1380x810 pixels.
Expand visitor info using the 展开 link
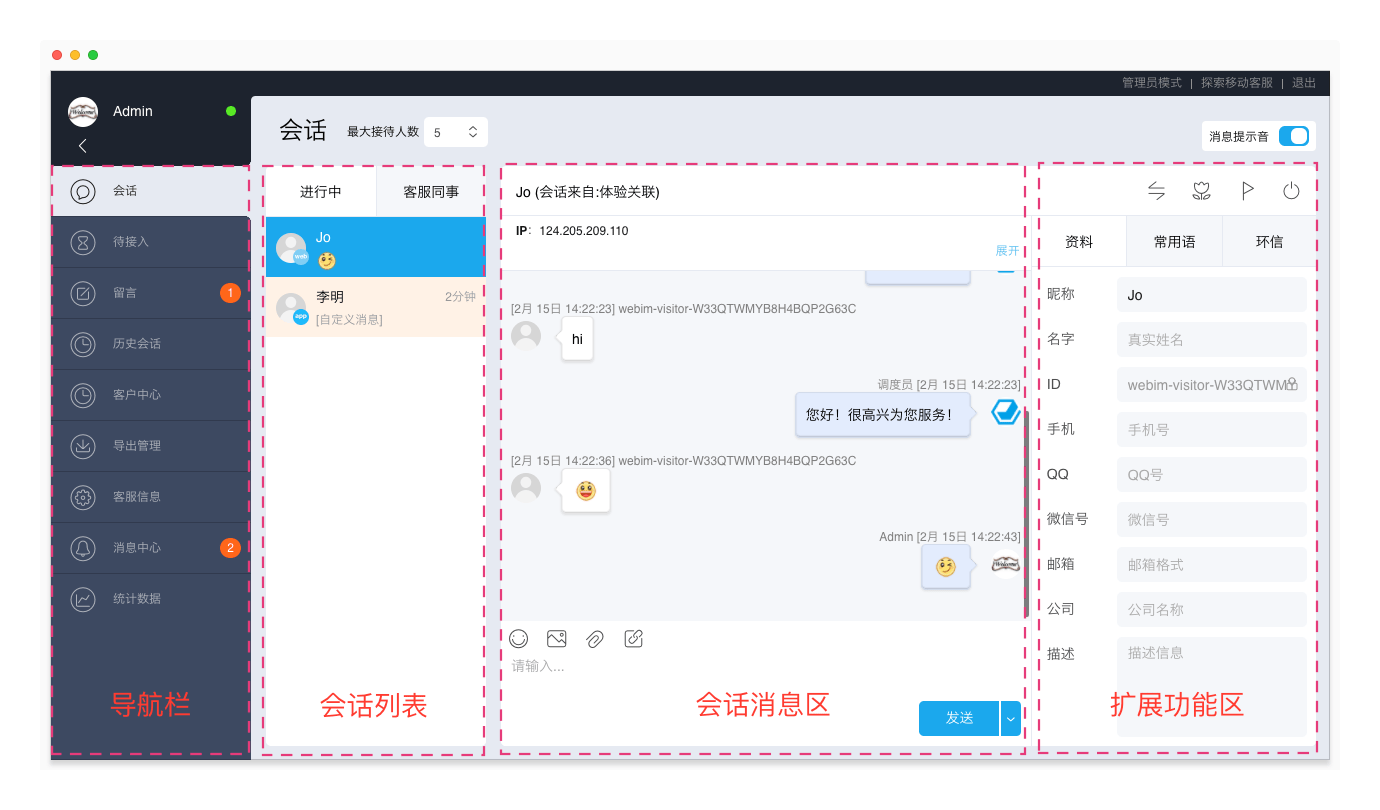pyautogui.click(x=1006, y=251)
